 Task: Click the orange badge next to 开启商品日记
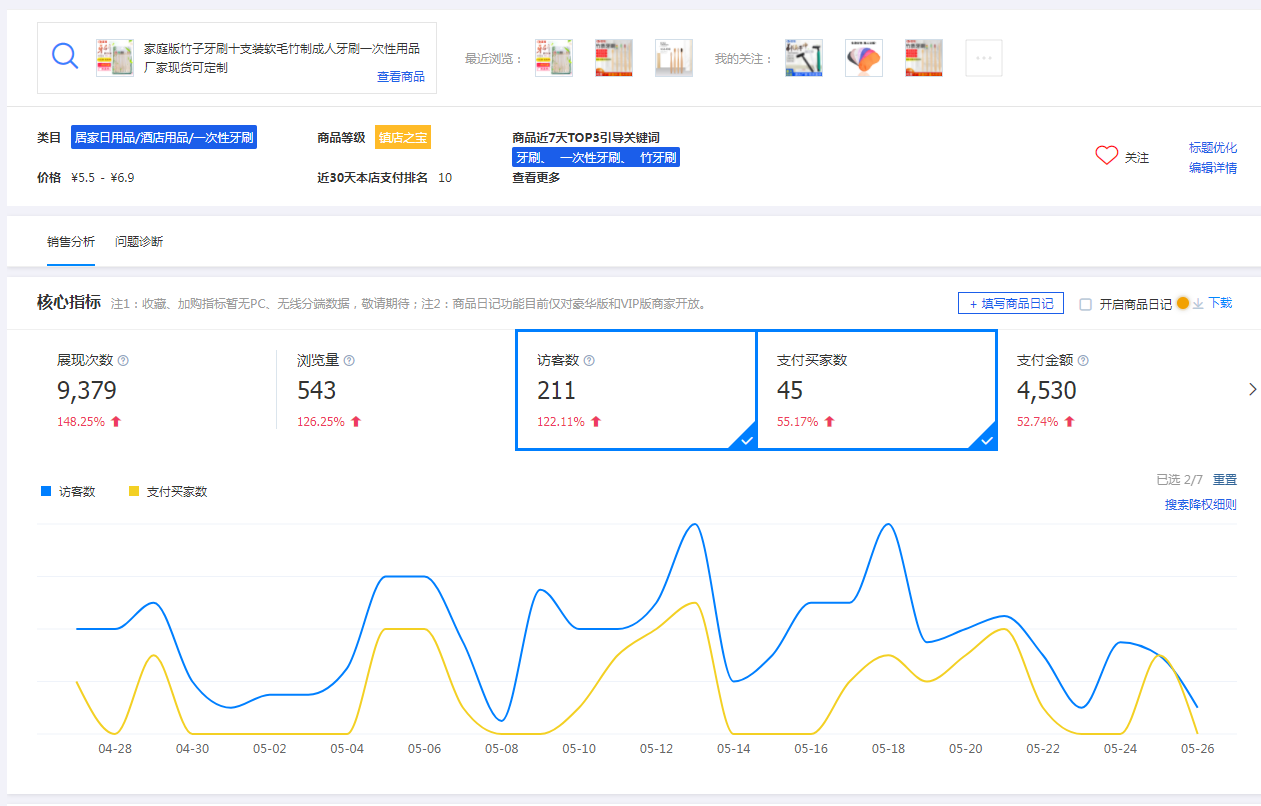point(1183,304)
